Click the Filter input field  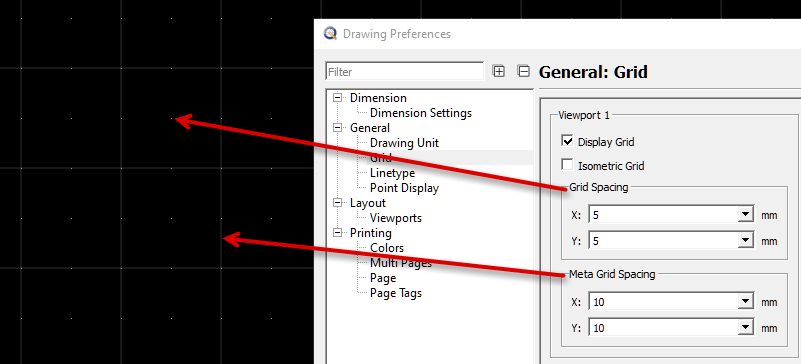(405, 72)
